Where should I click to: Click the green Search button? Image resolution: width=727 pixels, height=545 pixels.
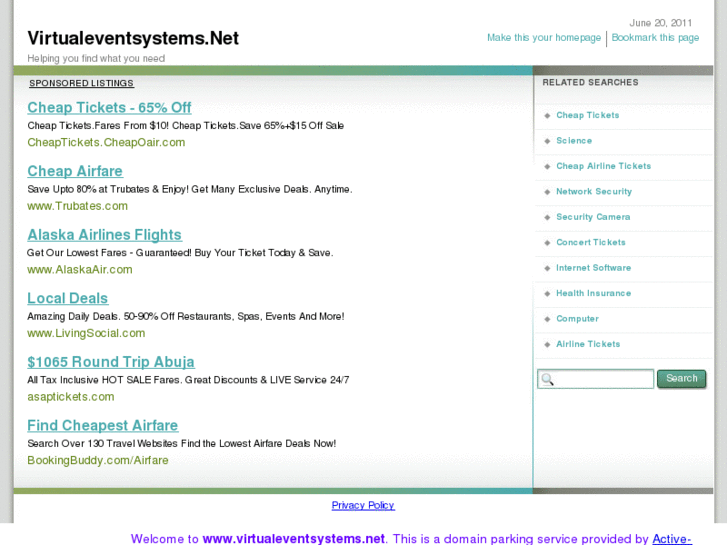682,378
